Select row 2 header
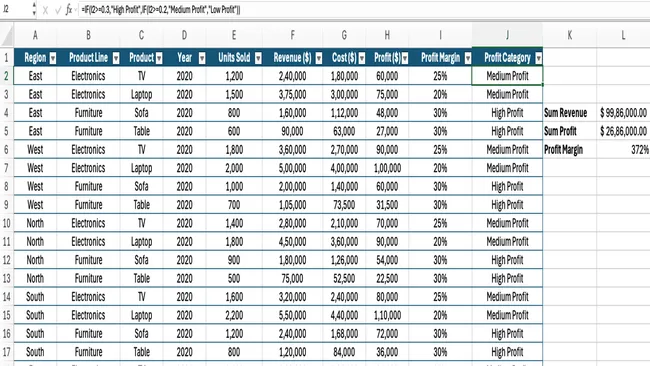Image resolution: width=650 pixels, height=366 pixels. (7, 76)
